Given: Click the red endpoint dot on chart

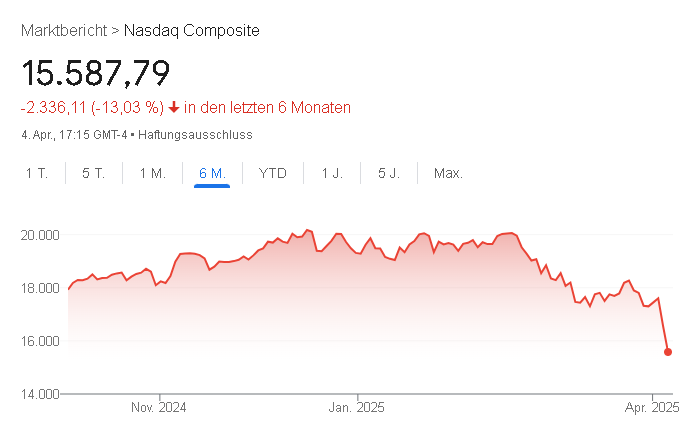Looking at the screenshot, I should tap(668, 352).
